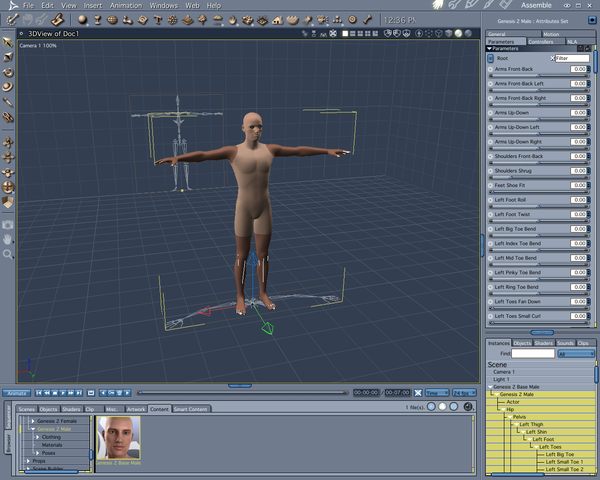Viewport: 600px width, 480px height.
Task: Open the Smart Content tab
Action: [x=191, y=409]
